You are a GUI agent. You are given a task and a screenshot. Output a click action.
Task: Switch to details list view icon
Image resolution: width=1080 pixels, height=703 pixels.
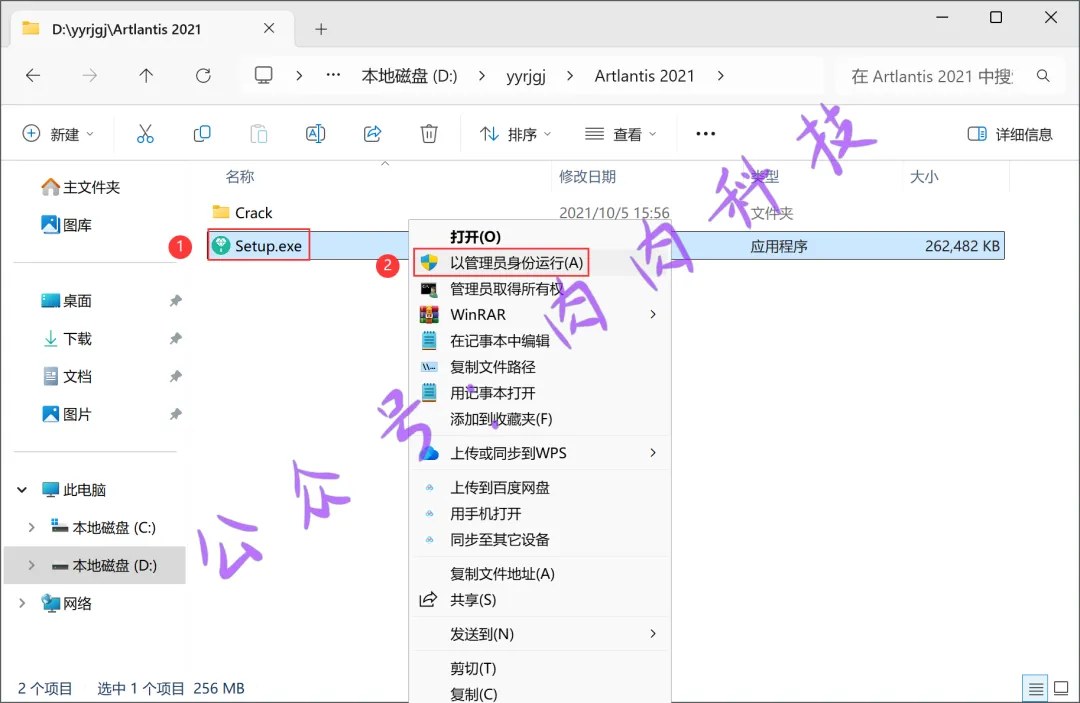[1035, 688]
